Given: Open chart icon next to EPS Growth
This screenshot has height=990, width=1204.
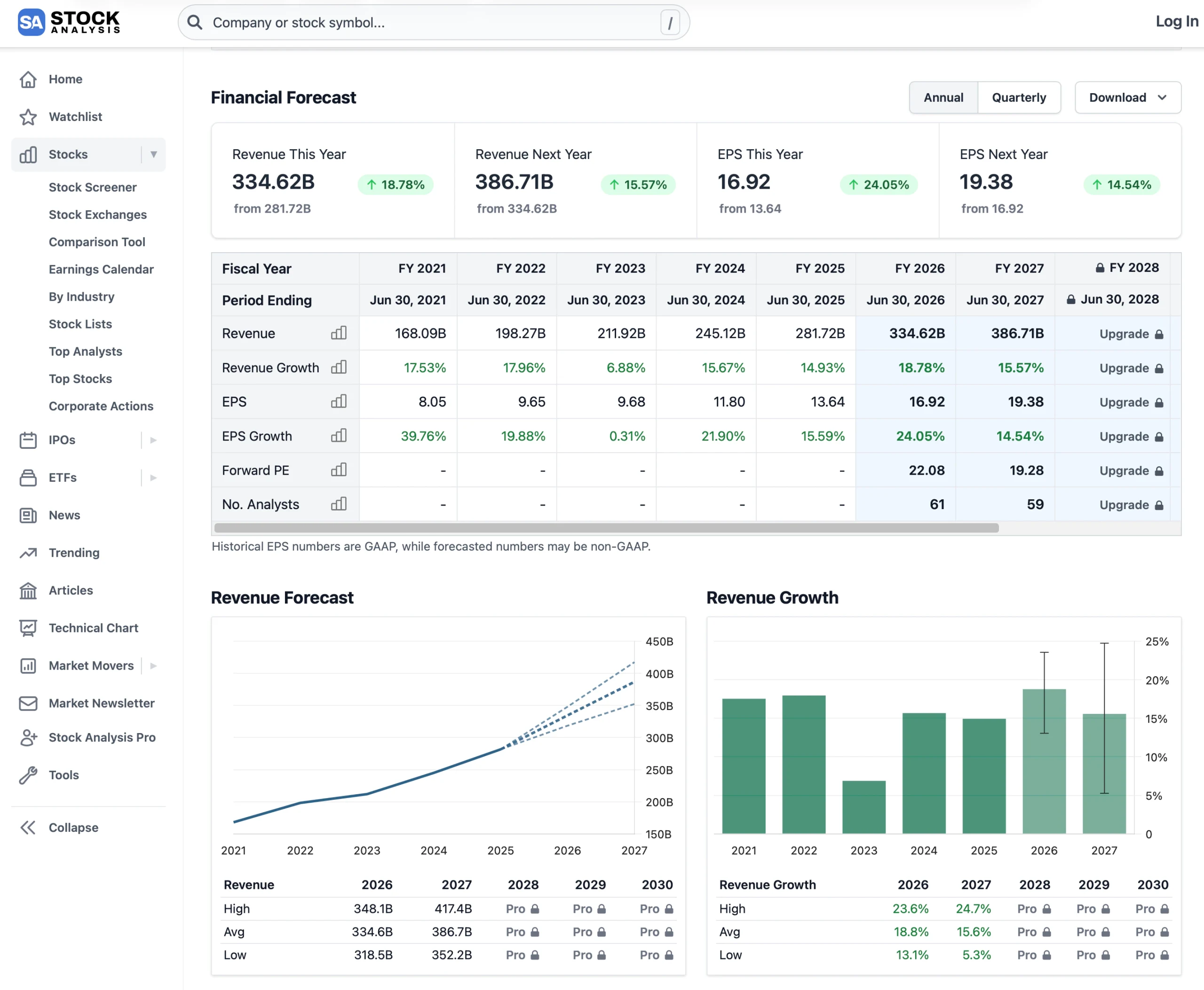Looking at the screenshot, I should point(339,436).
